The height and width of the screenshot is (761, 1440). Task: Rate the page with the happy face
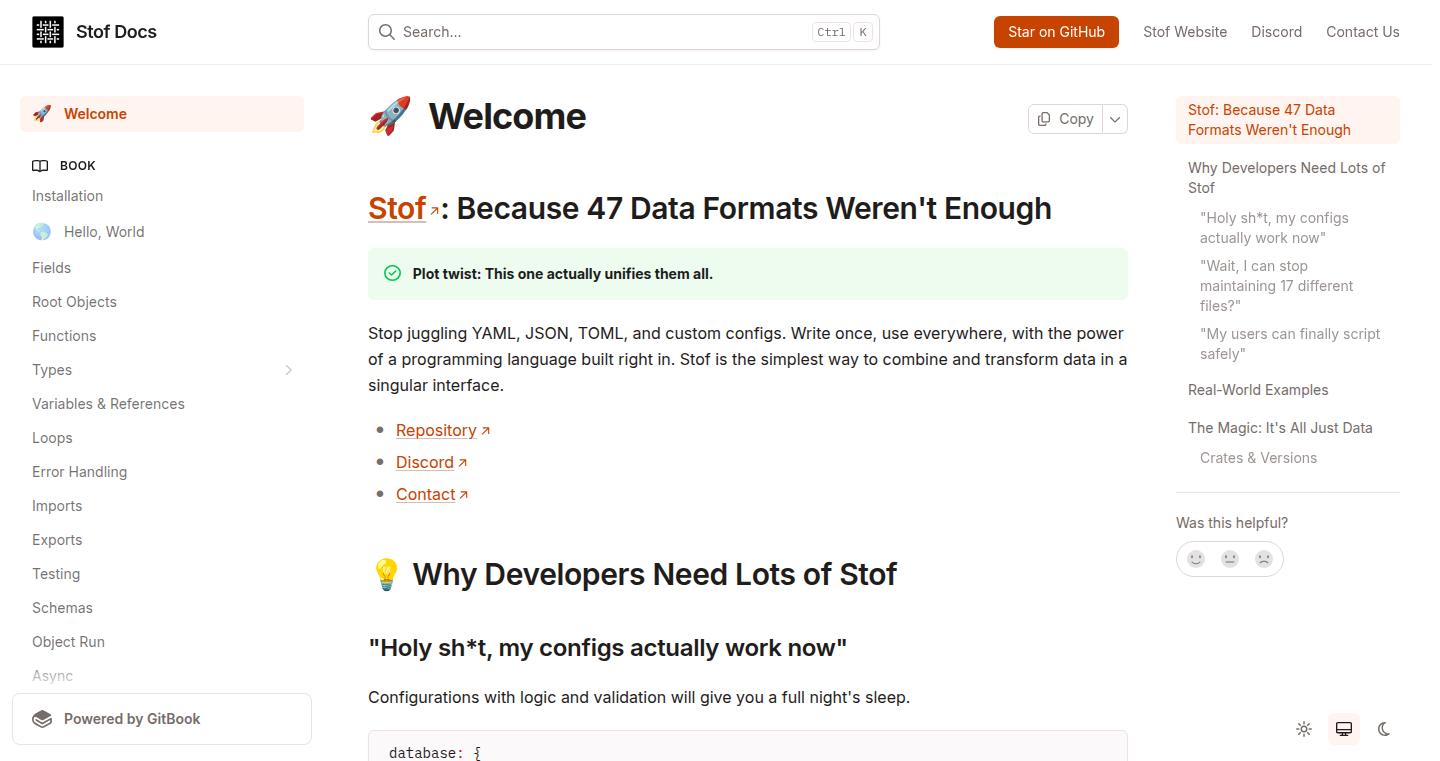[1196, 559]
